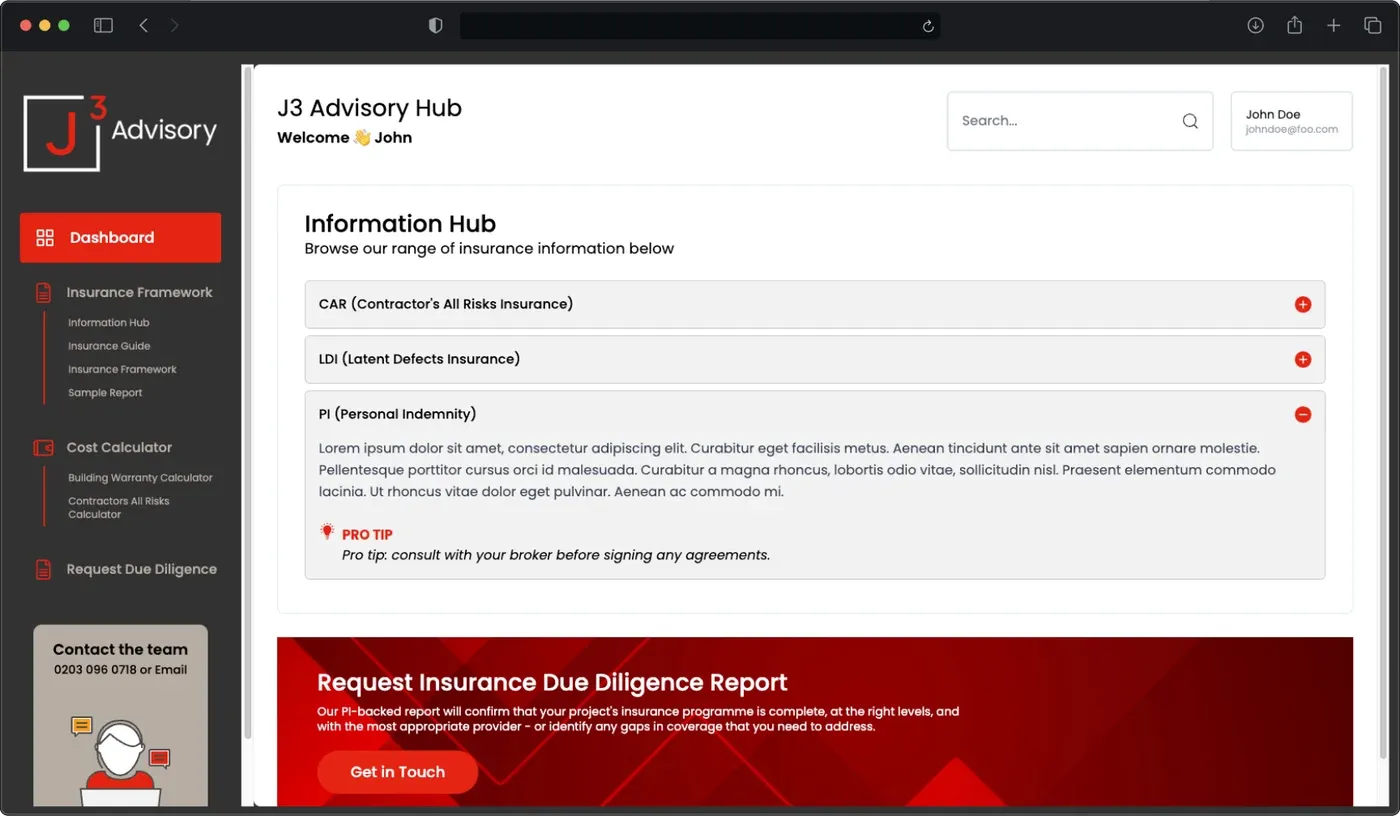
Task: Click LDI (Latent Defects Insurance) heading
Action: click(x=419, y=359)
